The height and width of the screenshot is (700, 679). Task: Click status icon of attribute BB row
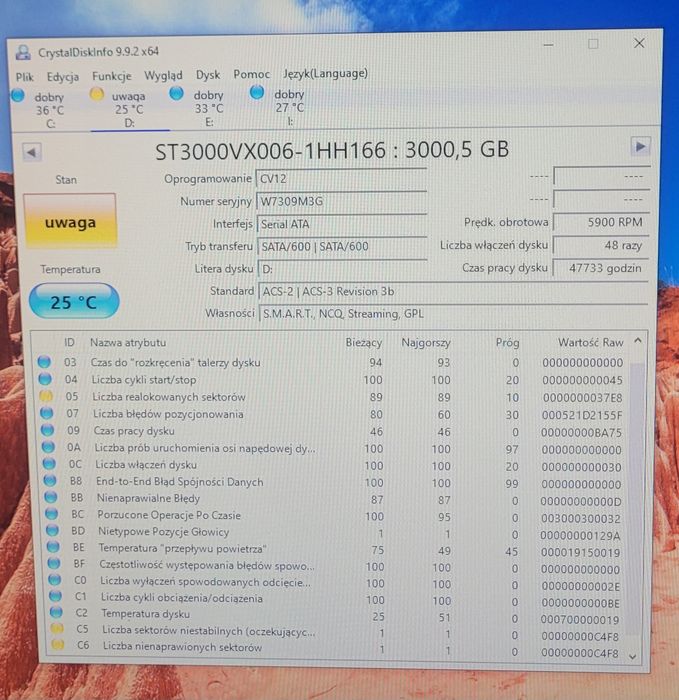[51, 497]
